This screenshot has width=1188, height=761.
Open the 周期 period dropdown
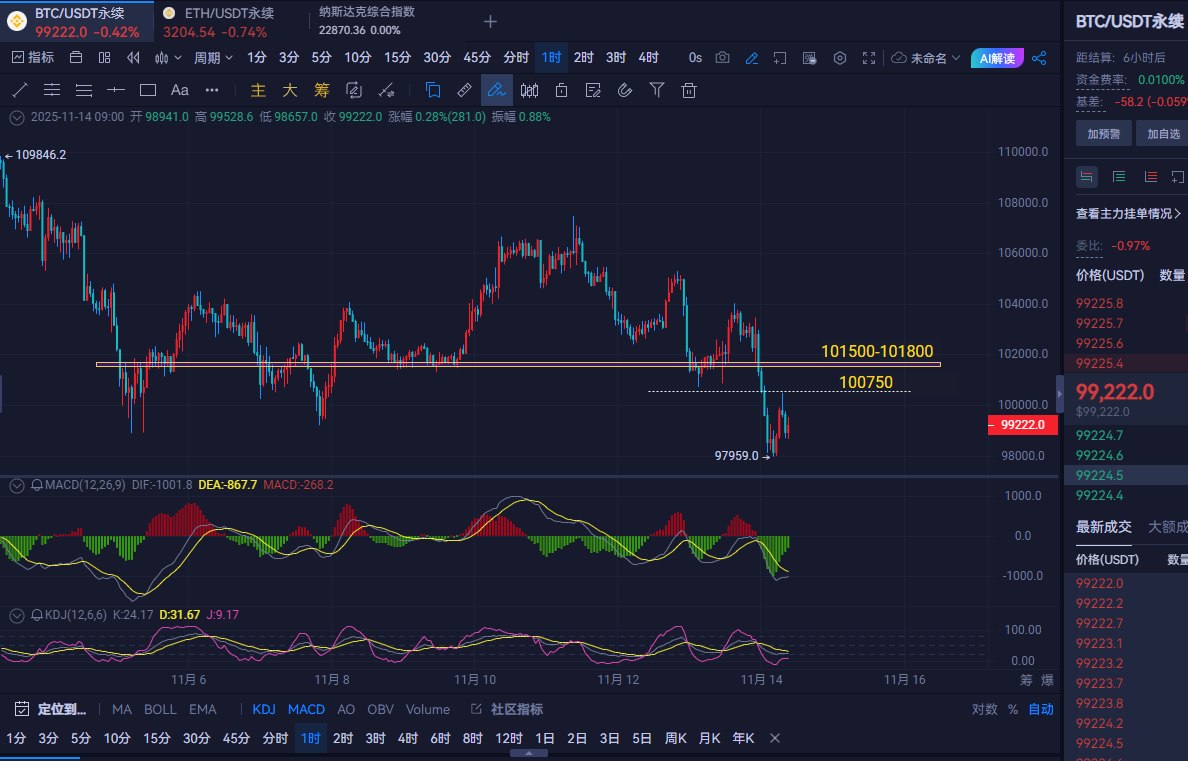[x=213, y=58]
